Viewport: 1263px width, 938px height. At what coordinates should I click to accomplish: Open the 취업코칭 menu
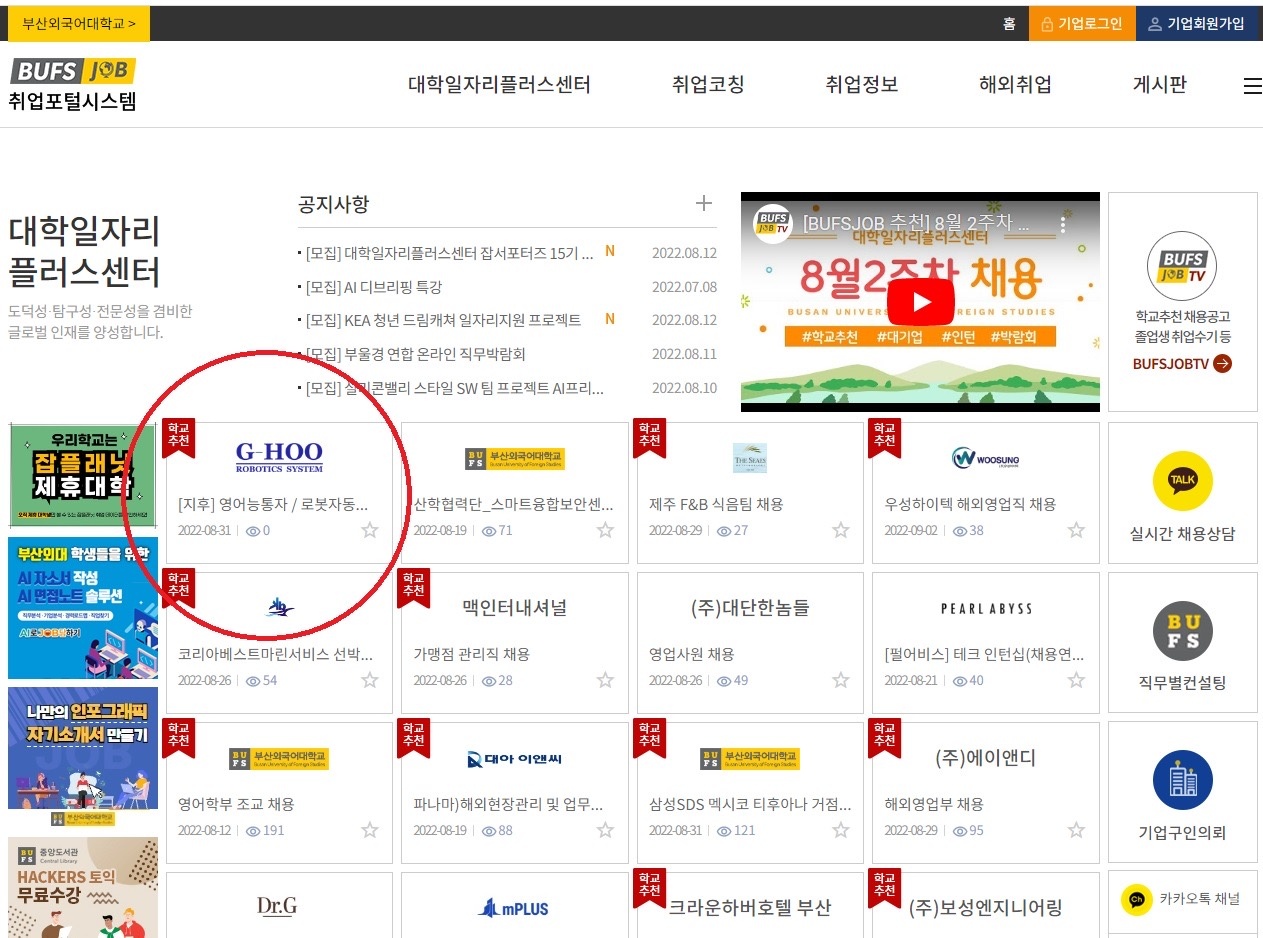coord(708,85)
